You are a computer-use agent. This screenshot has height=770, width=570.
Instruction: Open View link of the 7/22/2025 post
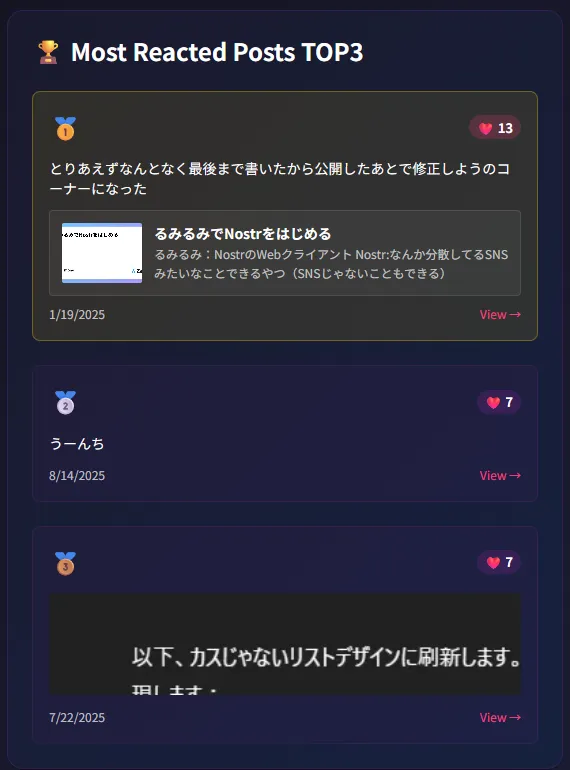pos(500,717)
